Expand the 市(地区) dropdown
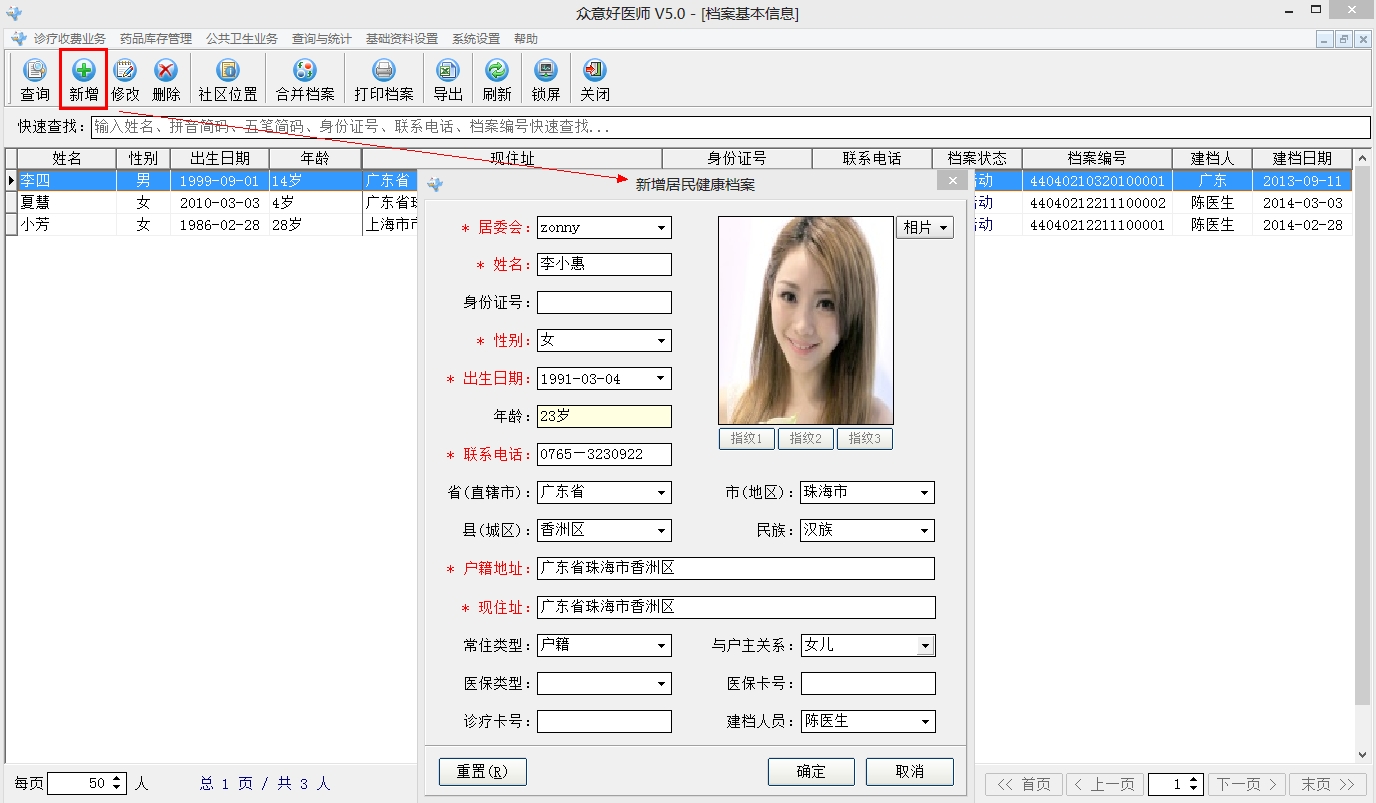 [925, 493]
